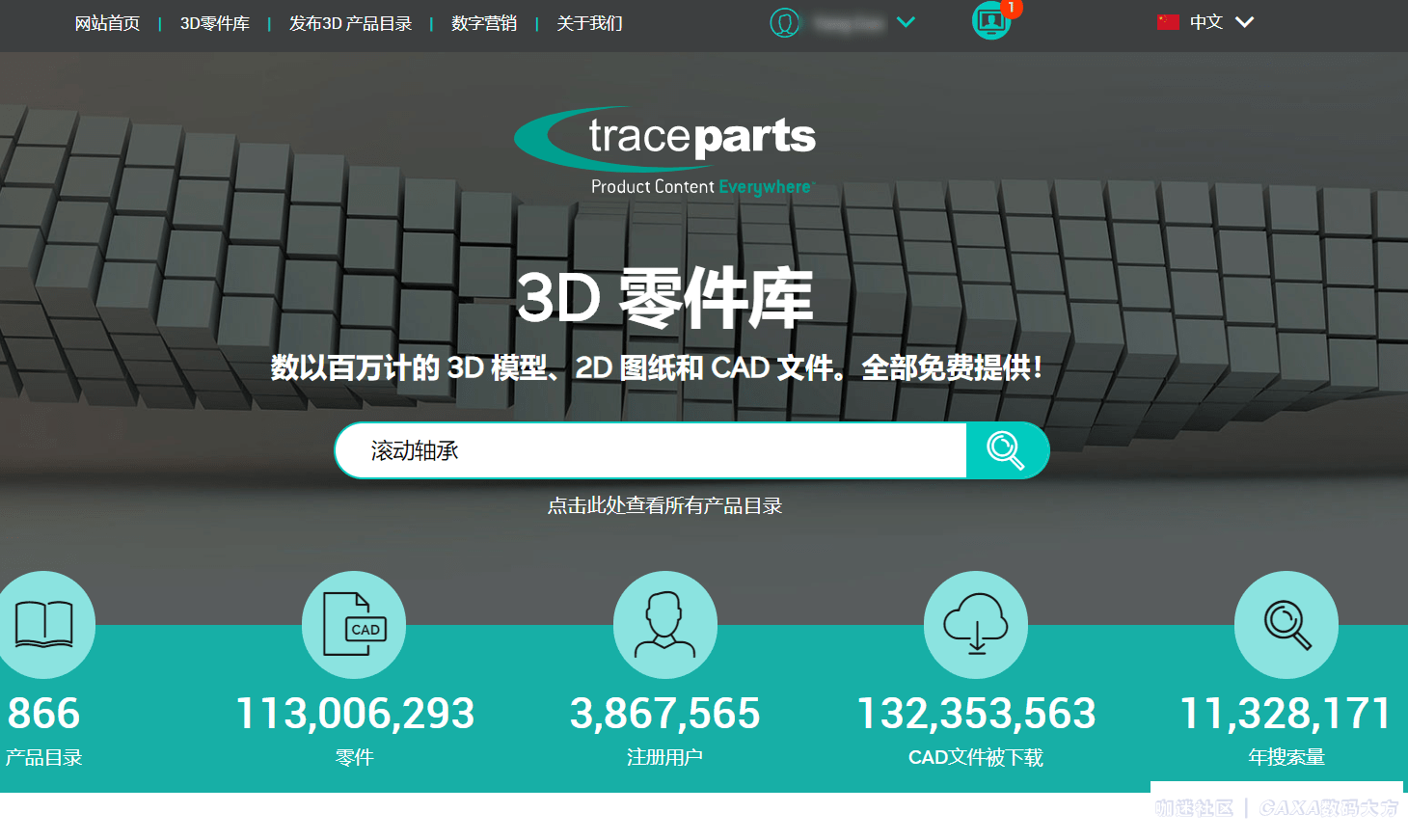Select the 数字营销 menu item
Viewport: 1408px width, 840px height.
coord(484,23)
